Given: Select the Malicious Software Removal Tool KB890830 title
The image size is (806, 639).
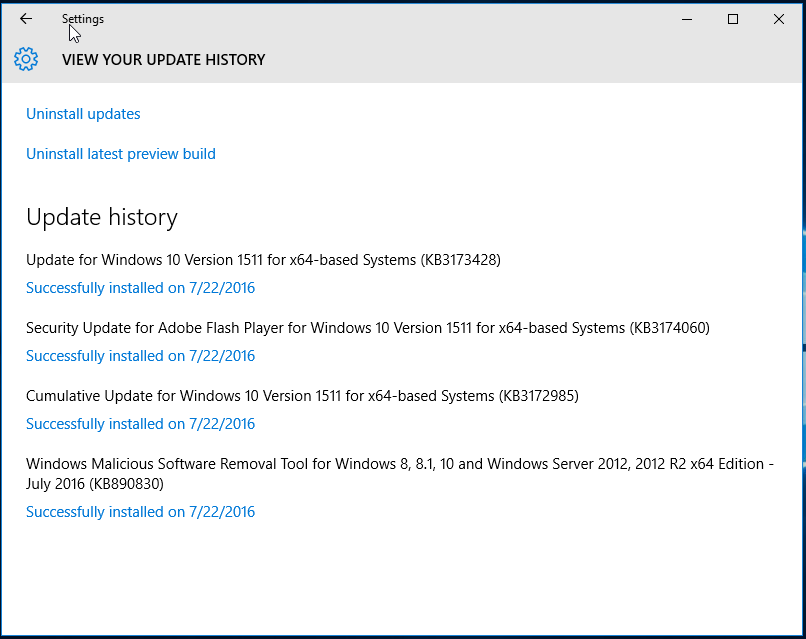Looking at the screenshot, I should pyautogui.click(x=400, y=473).
